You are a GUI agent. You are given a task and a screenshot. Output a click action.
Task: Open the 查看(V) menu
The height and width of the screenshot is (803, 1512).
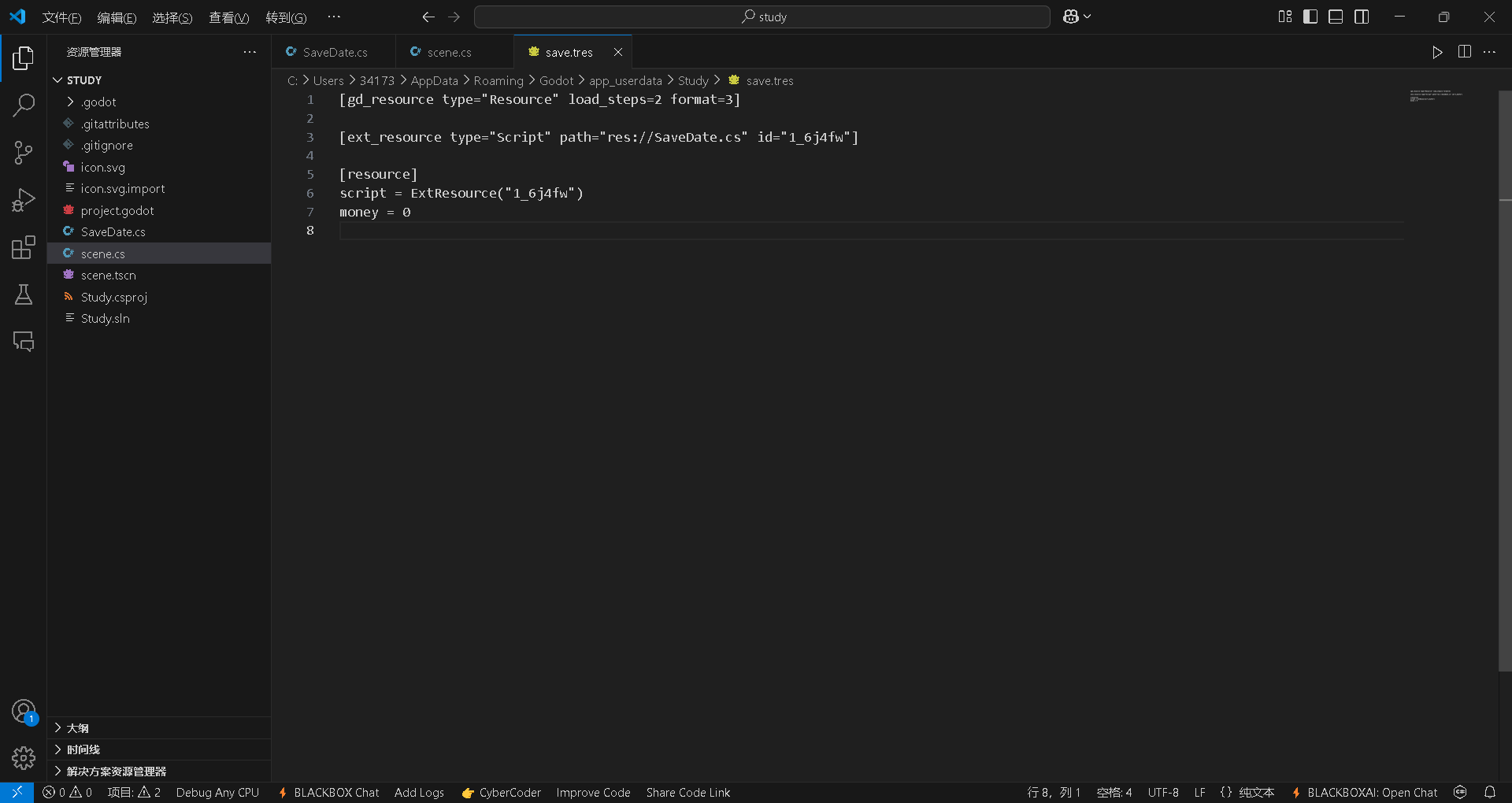(228, 17)
